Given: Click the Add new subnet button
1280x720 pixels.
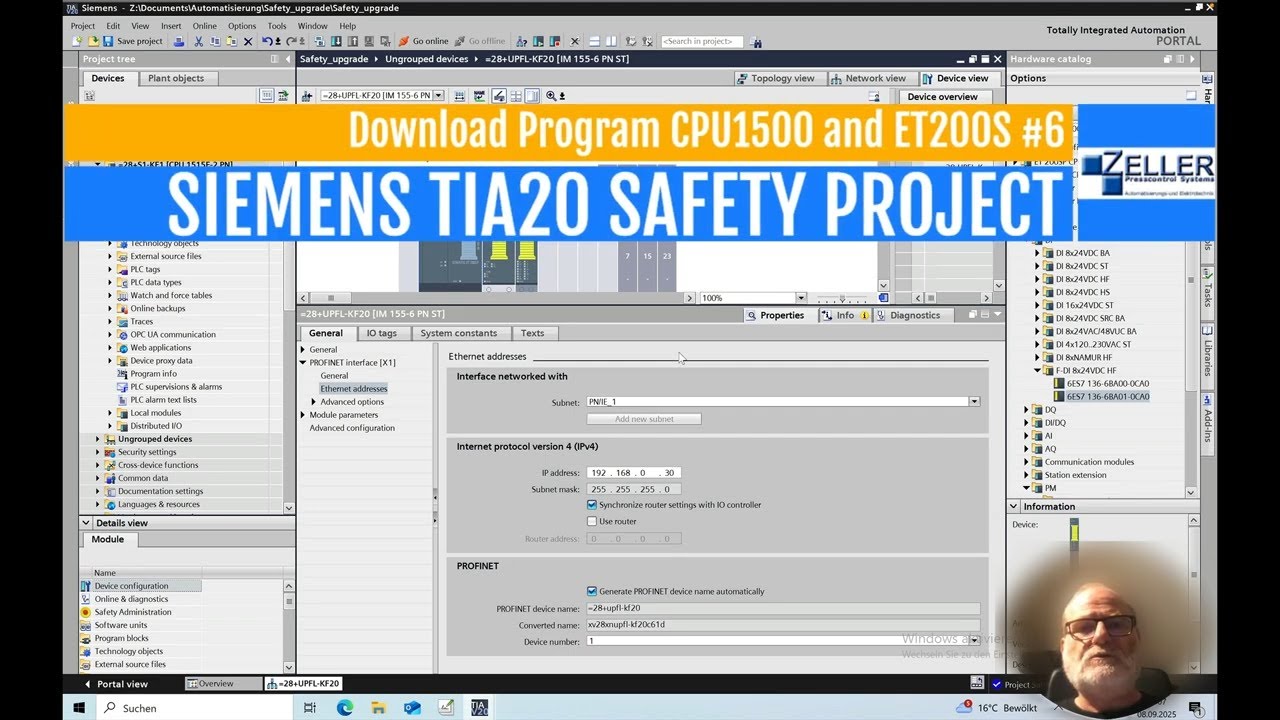Looking at the screenshot, I should point(644,419).
